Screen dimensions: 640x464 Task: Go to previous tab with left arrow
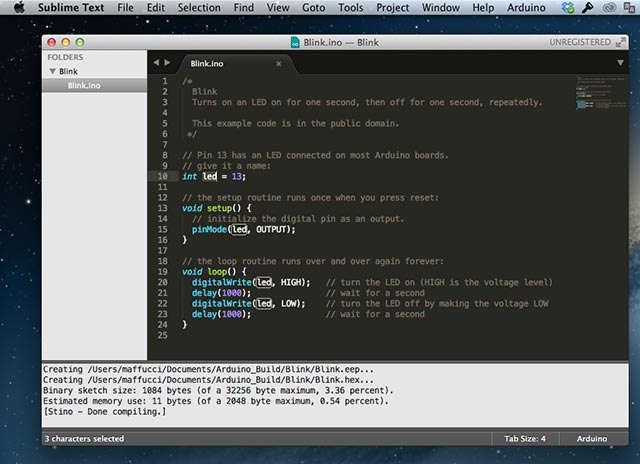pyautogui.click(x=156, y=63)
